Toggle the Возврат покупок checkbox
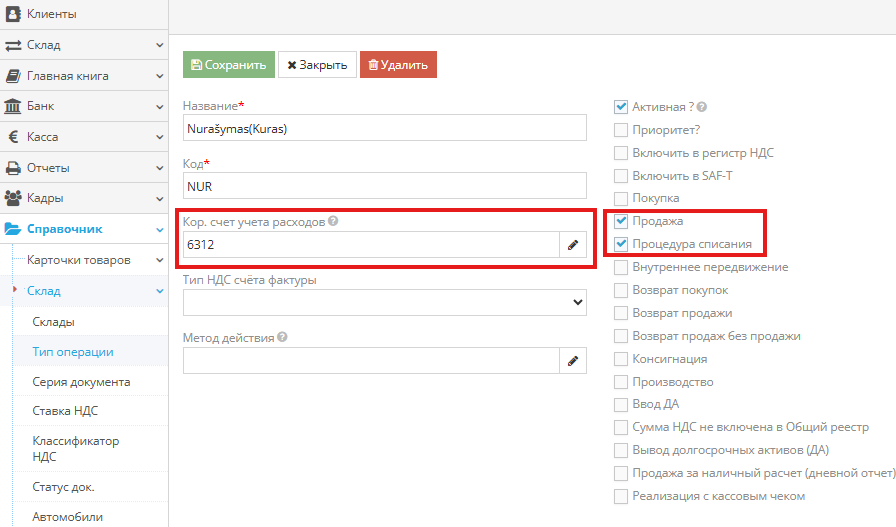896x527 pixels. click(x=621, y=290)
